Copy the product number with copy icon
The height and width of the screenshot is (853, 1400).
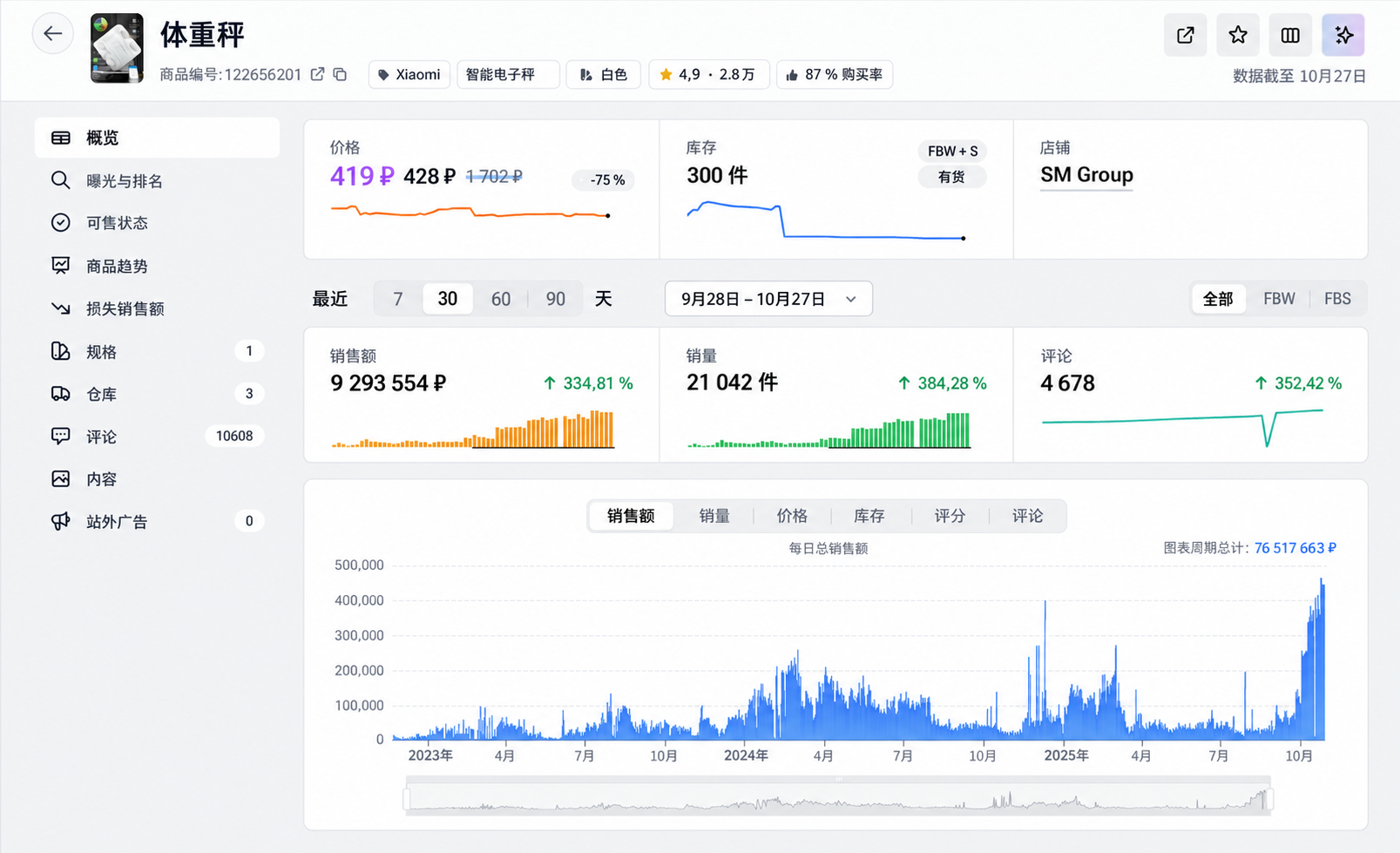341,74
